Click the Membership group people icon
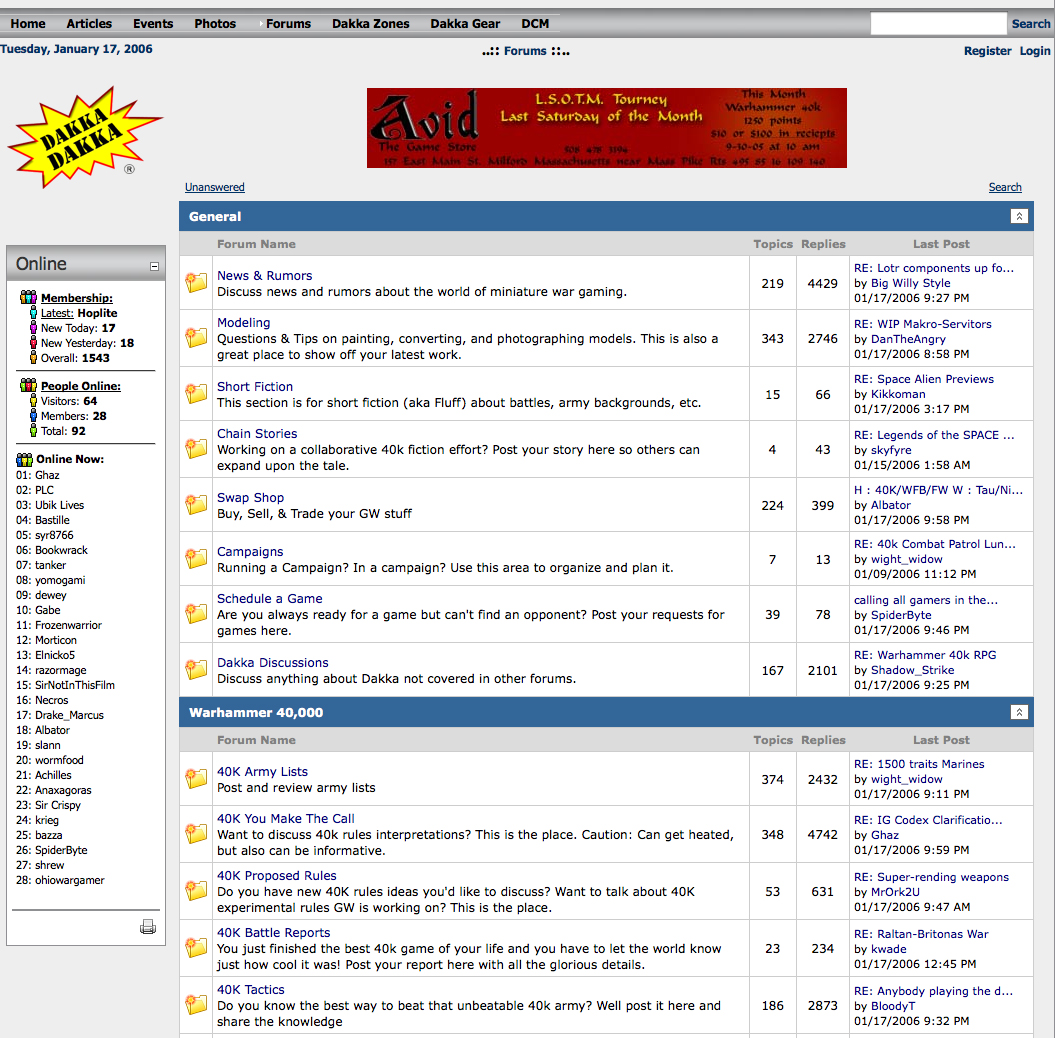Viewport: 1055px width, 1038px height. [28, 297]
